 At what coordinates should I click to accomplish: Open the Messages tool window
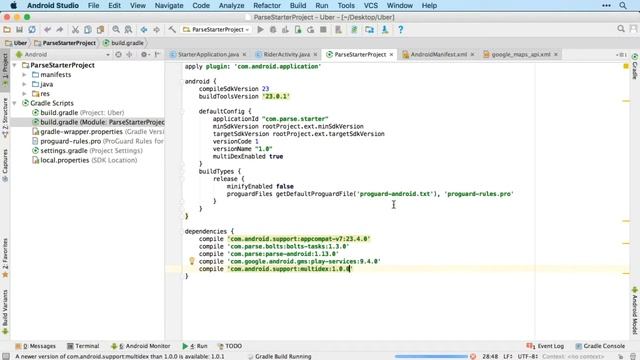point(36,346)
